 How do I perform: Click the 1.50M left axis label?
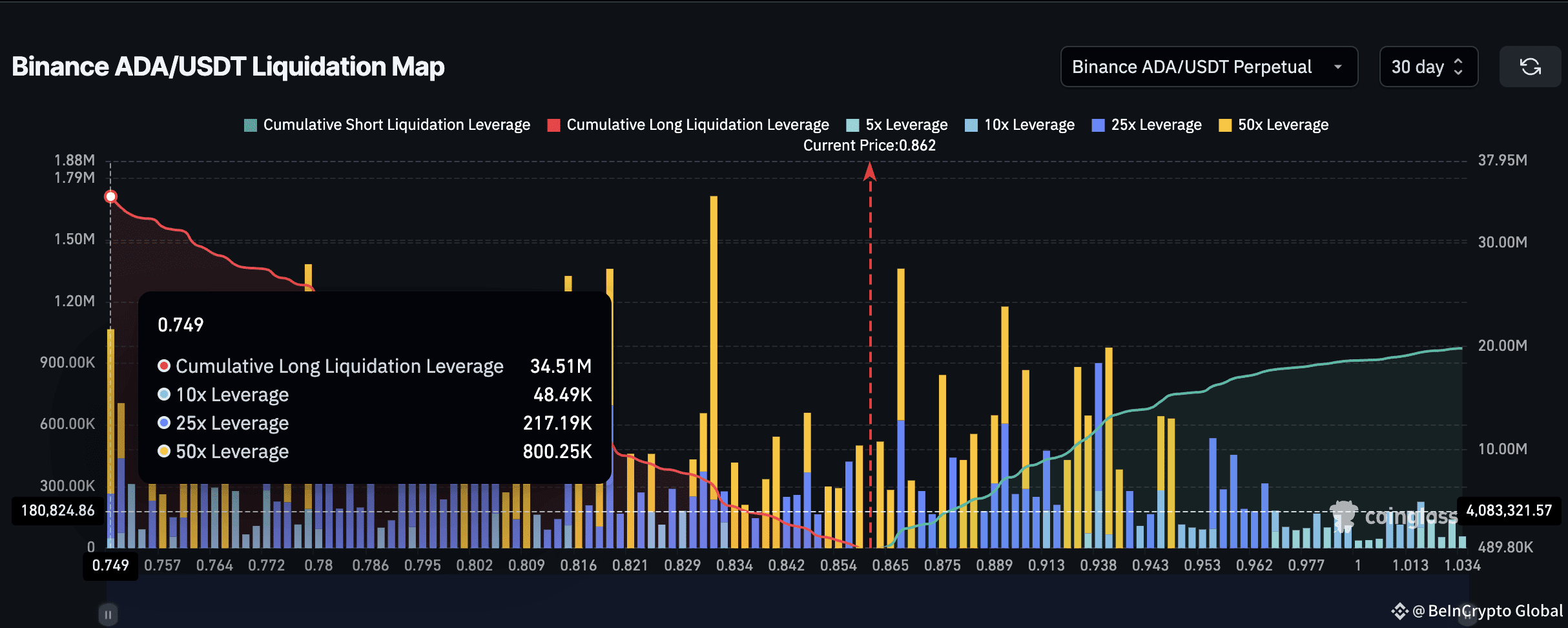[74, 239]
